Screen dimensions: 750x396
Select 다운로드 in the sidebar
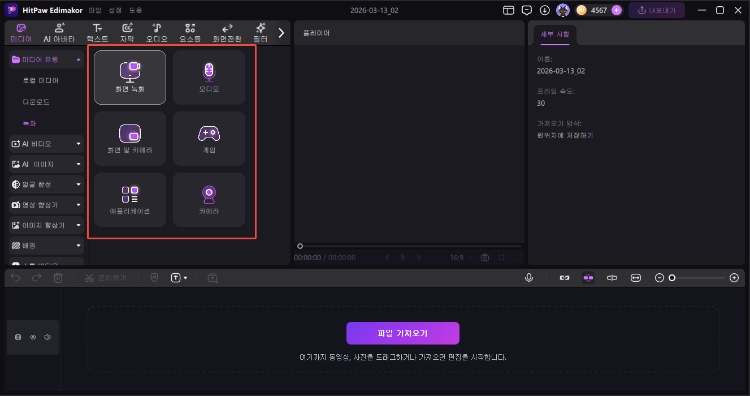(36, 102)
